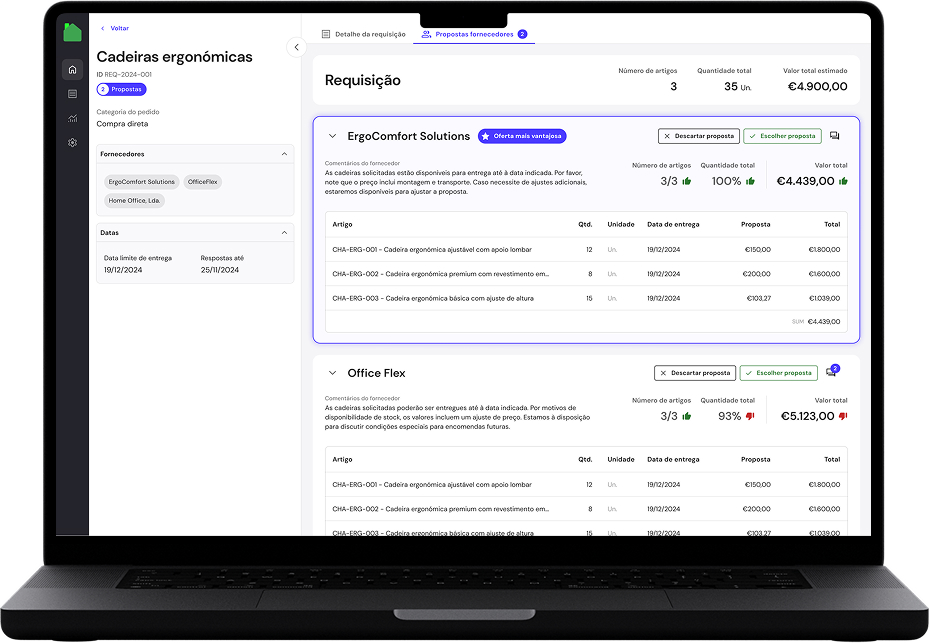930x643 pixels.
Task: Click the green house app logo
Action: 72,32
